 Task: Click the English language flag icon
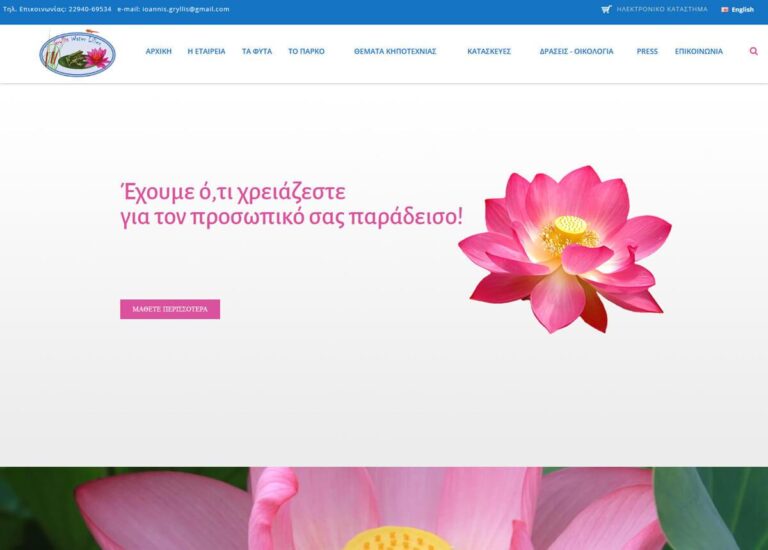(x=725, y=10)
